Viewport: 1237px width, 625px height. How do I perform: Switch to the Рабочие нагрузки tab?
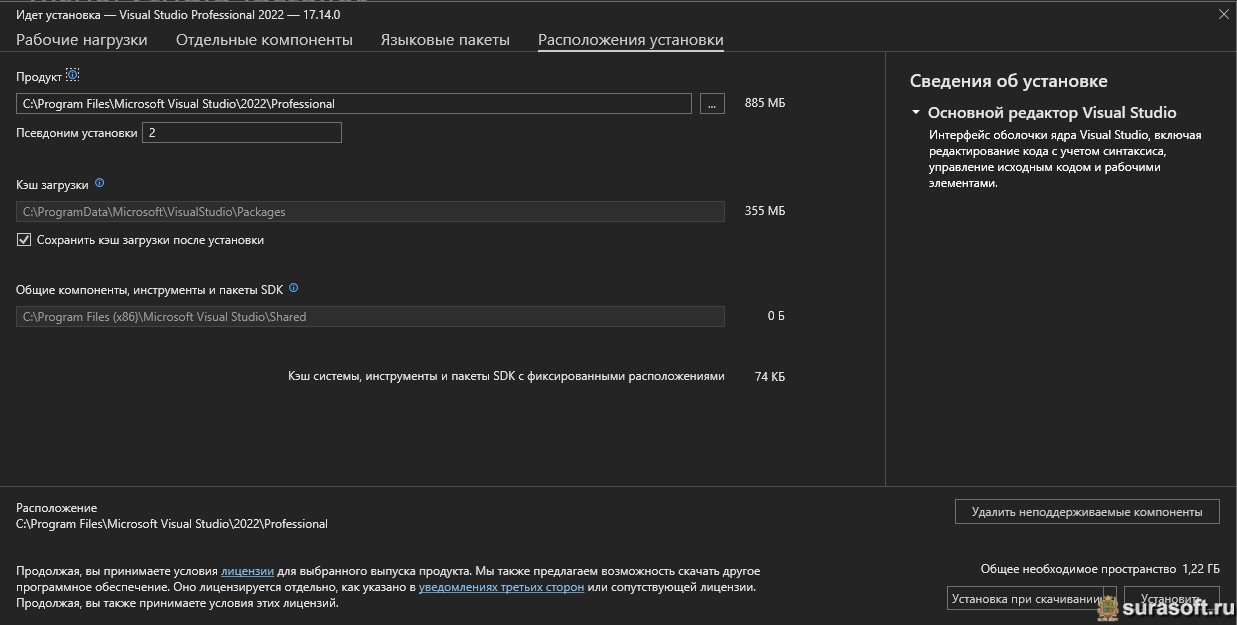(x=82, y=40)
